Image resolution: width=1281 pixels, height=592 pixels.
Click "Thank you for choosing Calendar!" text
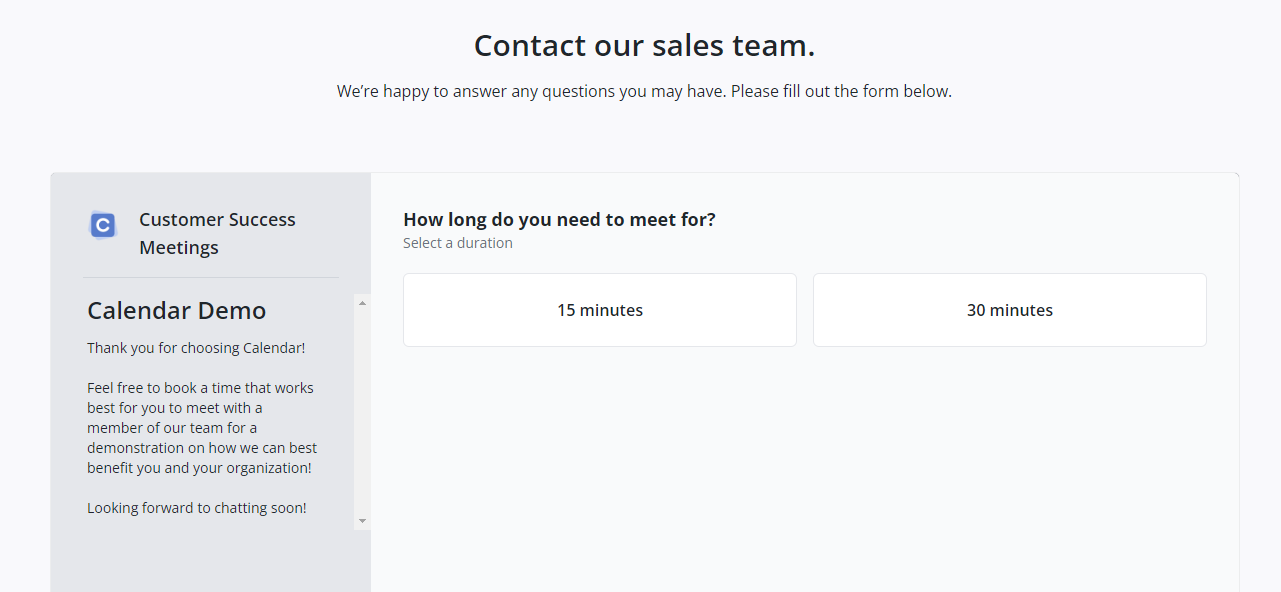pos(196,348)
